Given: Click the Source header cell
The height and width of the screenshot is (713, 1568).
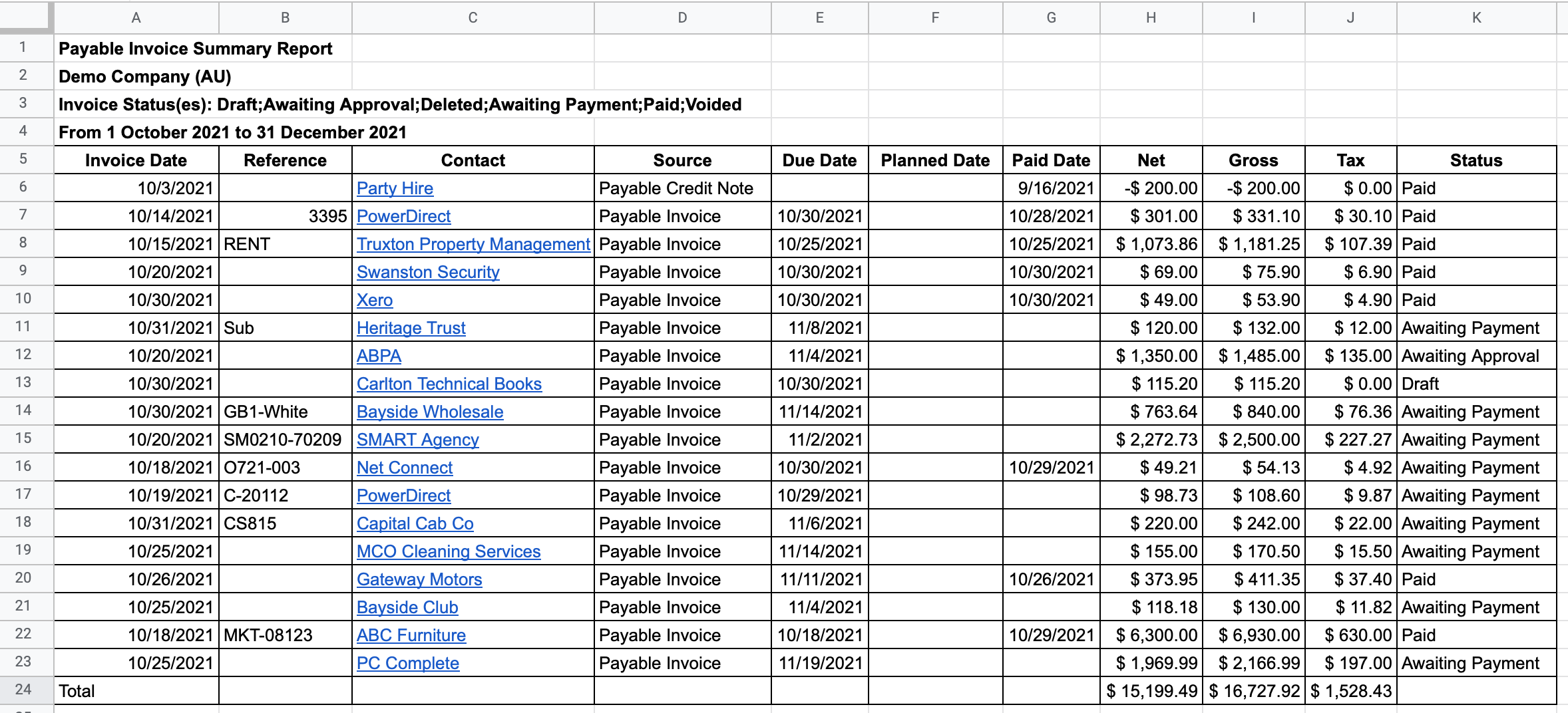Looking at the screenshot, I should coord(683,160).
